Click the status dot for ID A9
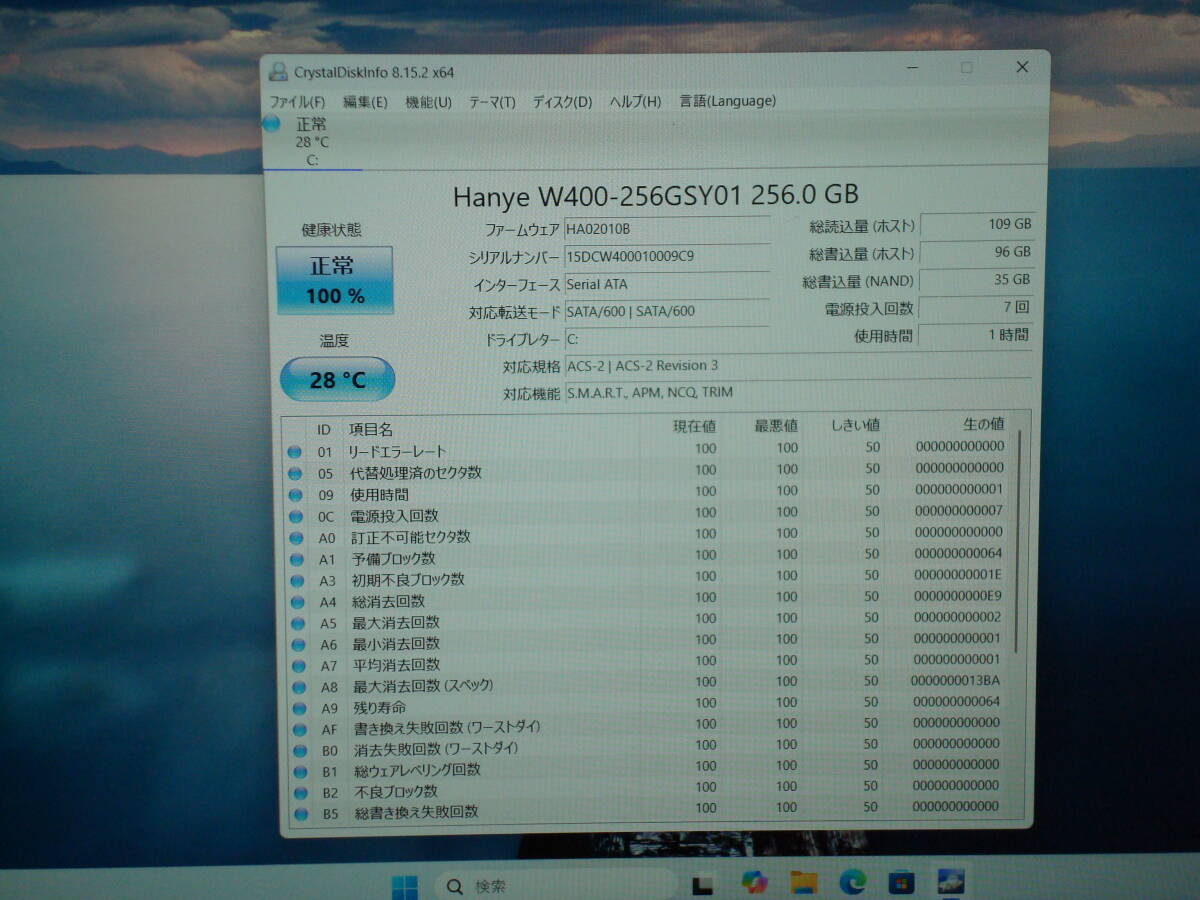Viewport: 1200px width, 900px height. pyautogui.click(x=300, y=709)
